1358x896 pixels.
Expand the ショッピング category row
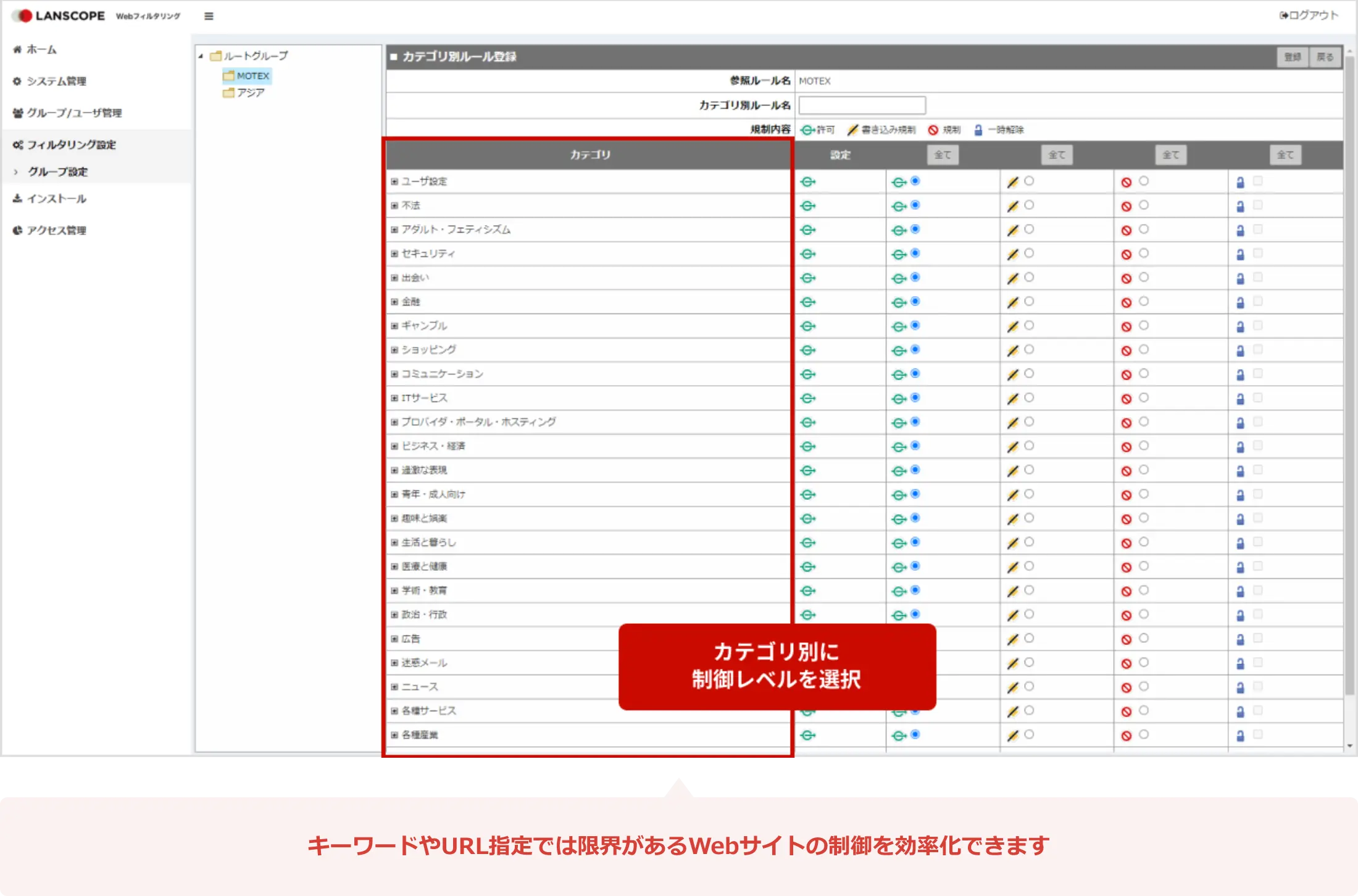click(x=394, y=350)
